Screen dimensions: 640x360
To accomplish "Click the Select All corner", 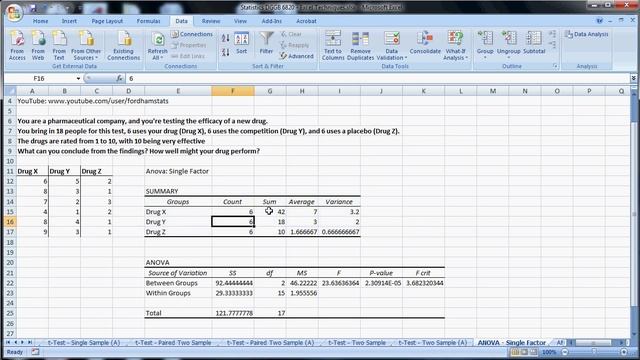I will point(10,91).
